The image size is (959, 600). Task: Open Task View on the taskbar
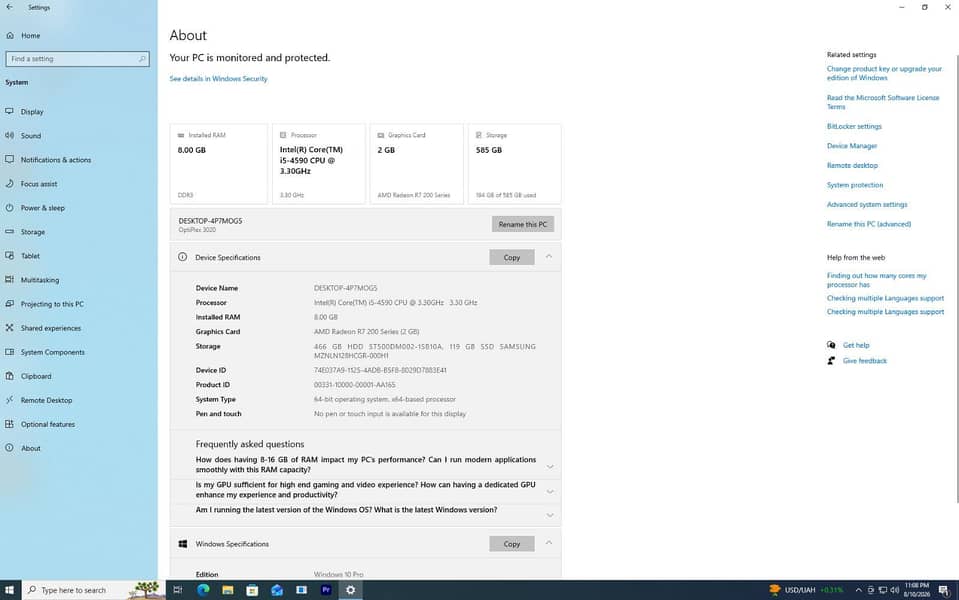[x=178, y=590]
